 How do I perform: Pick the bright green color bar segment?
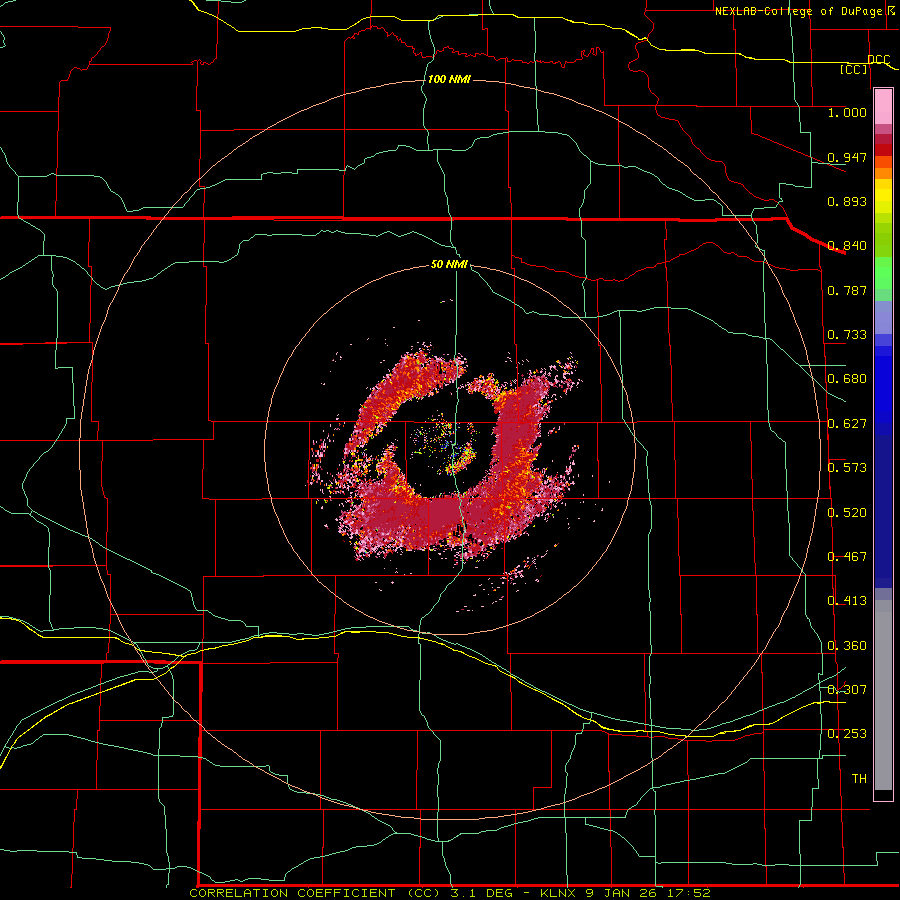[883, 273]
